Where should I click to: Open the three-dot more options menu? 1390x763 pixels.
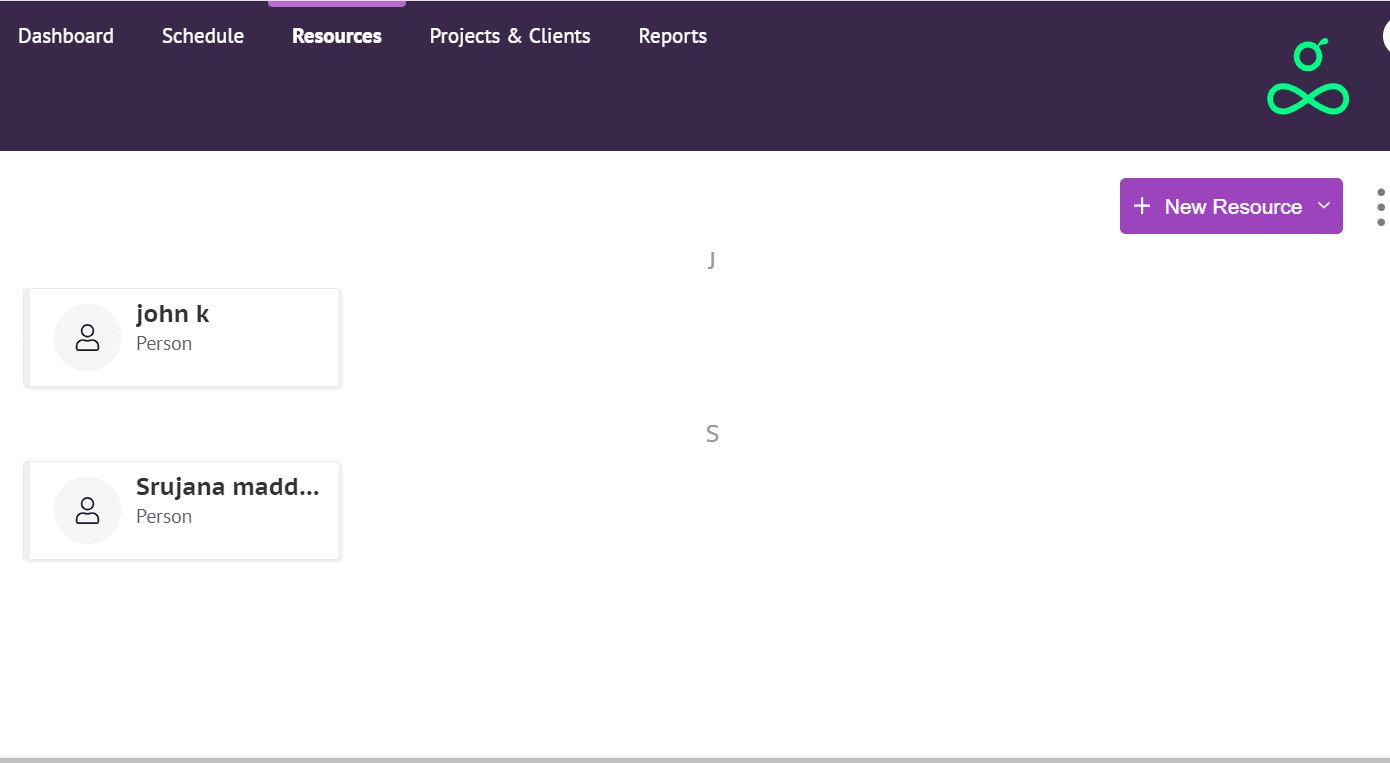(1381, 207)
